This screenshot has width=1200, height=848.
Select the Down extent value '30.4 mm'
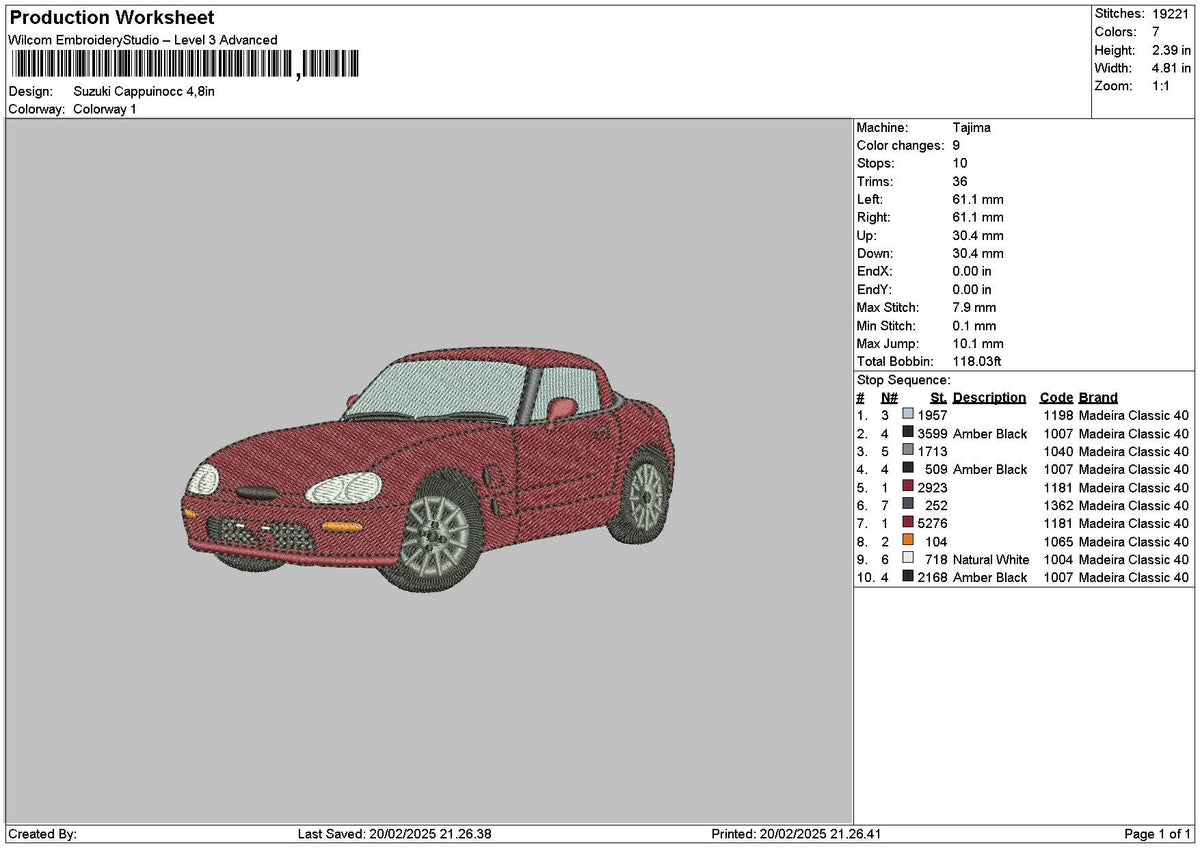(x=978, y=254)
